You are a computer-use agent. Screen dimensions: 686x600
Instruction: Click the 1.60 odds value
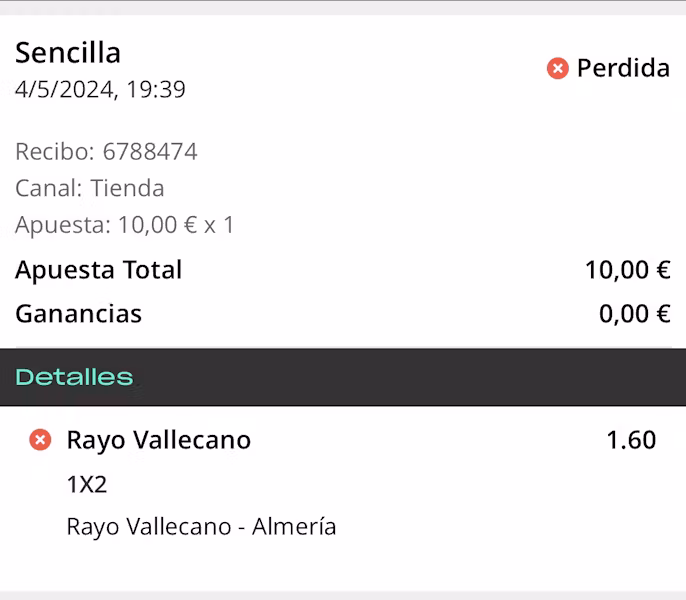(x=631, y=440)
